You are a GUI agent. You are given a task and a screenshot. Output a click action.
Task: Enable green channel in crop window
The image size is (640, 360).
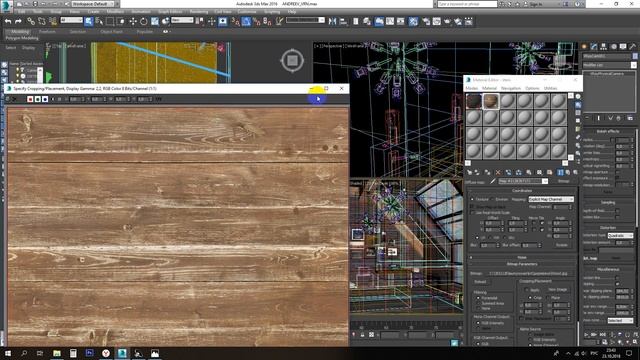pyautogui.click(x=38, y=99)
